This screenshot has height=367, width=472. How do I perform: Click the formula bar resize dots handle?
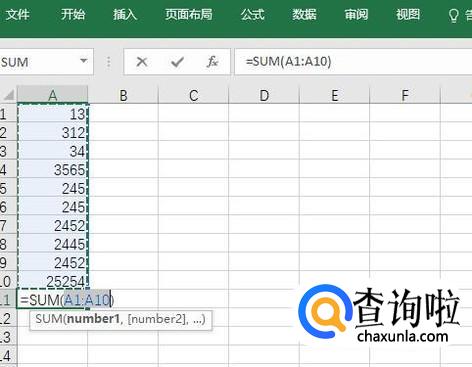108,62
